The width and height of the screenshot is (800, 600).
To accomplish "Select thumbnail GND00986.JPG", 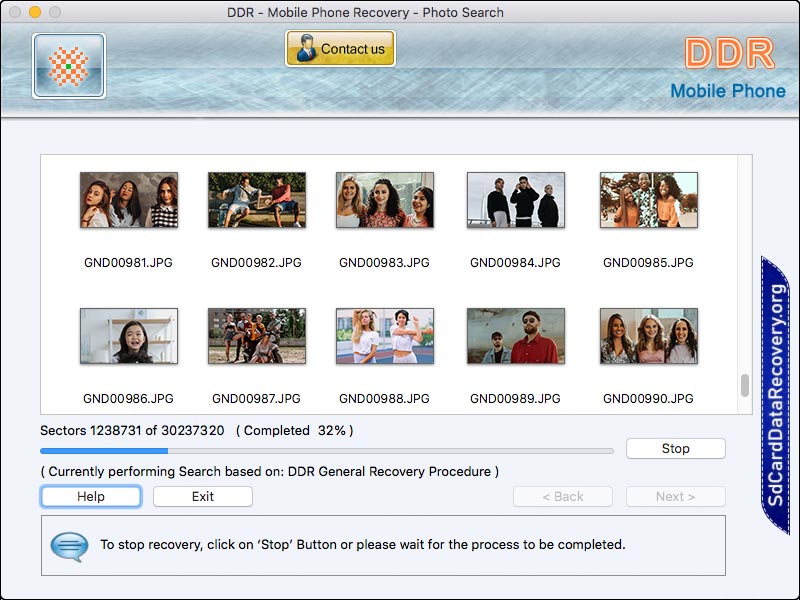I will pos(128,336).
